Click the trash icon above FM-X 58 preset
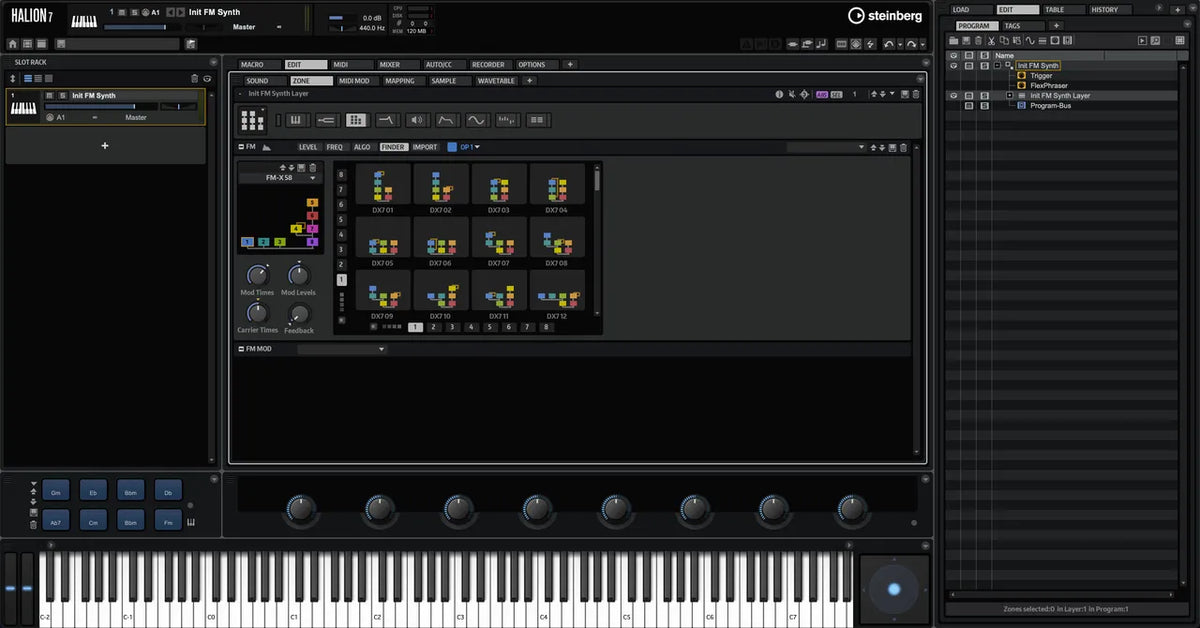This screenshot has width=1200, height=628. coord(313,168)
